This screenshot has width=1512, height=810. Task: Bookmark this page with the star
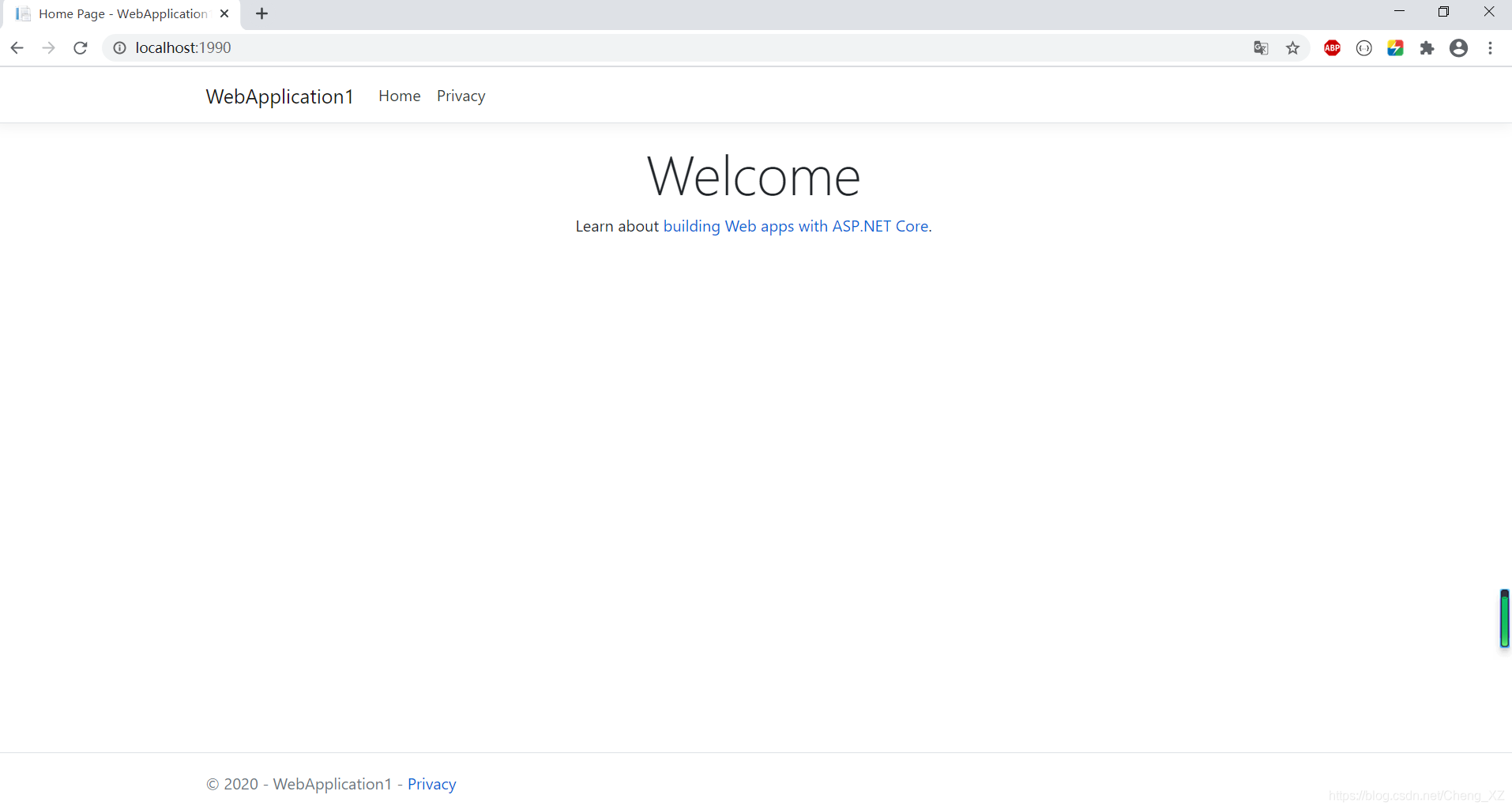point(1292,48)
